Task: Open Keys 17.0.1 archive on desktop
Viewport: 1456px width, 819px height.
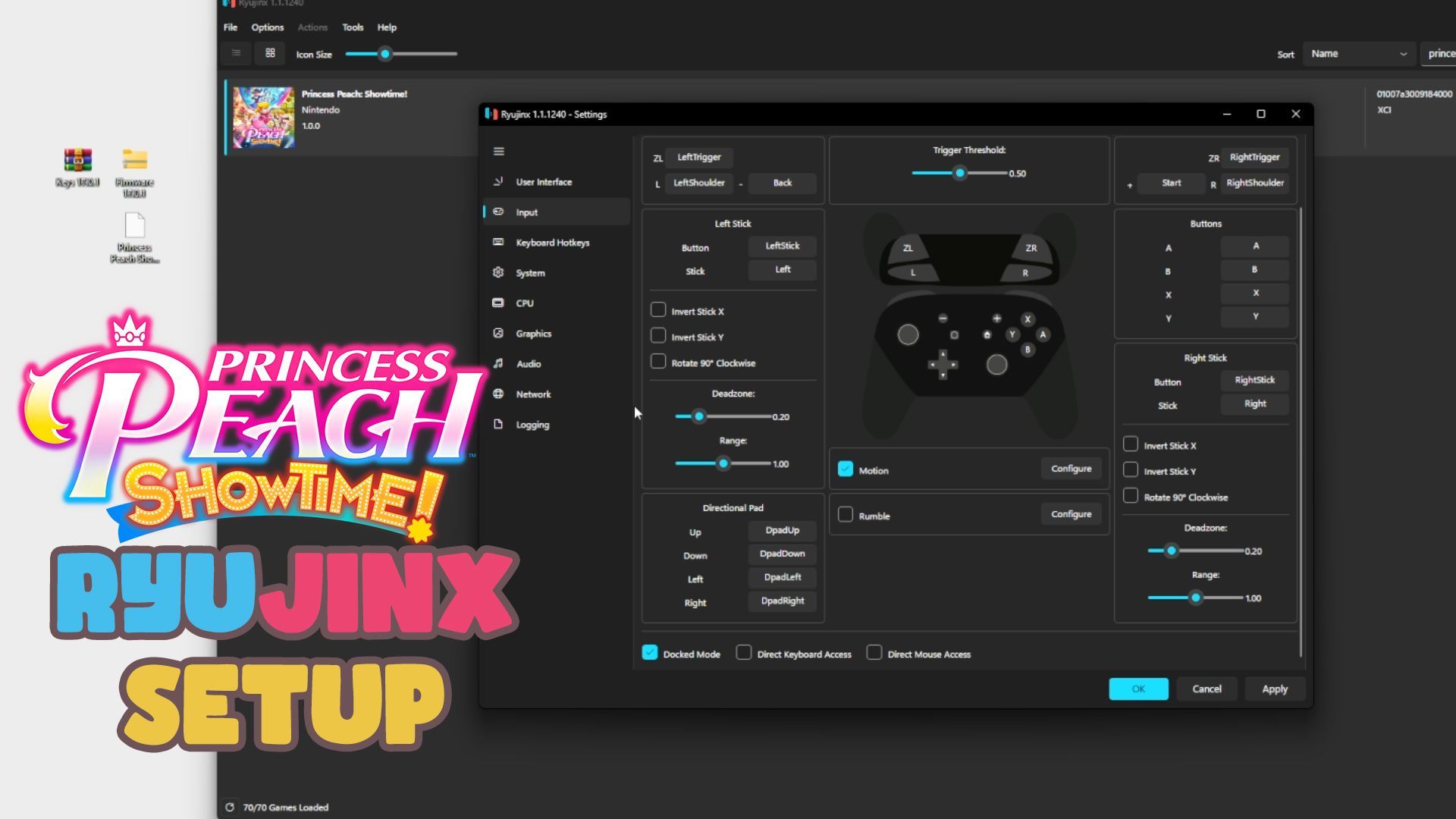Action: (77, 168)
